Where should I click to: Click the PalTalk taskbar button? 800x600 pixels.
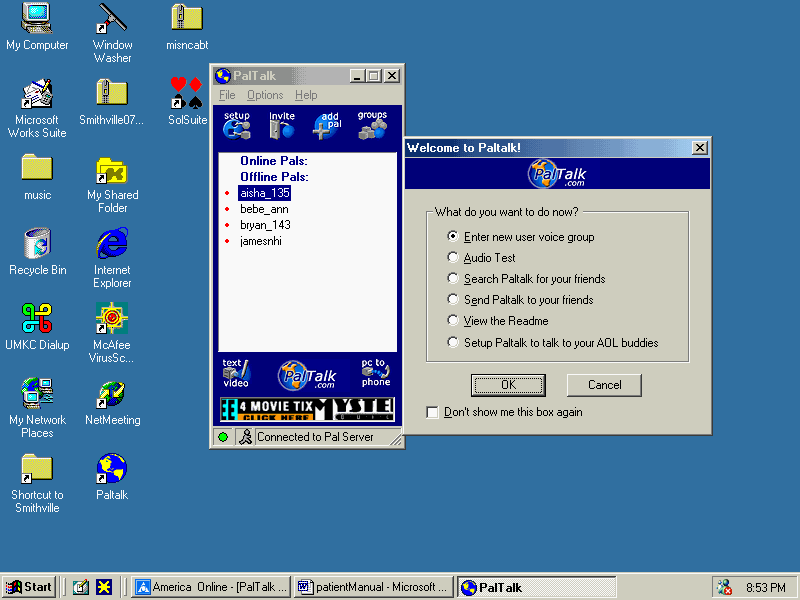point(536,587)
